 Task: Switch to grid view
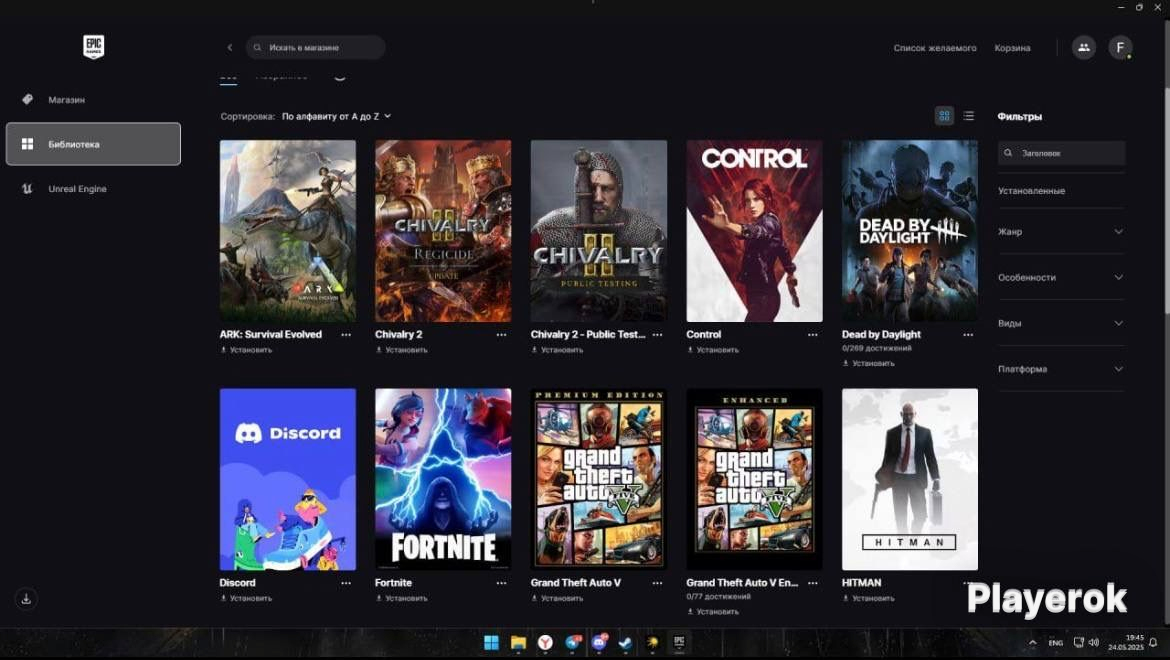(944, 116)
